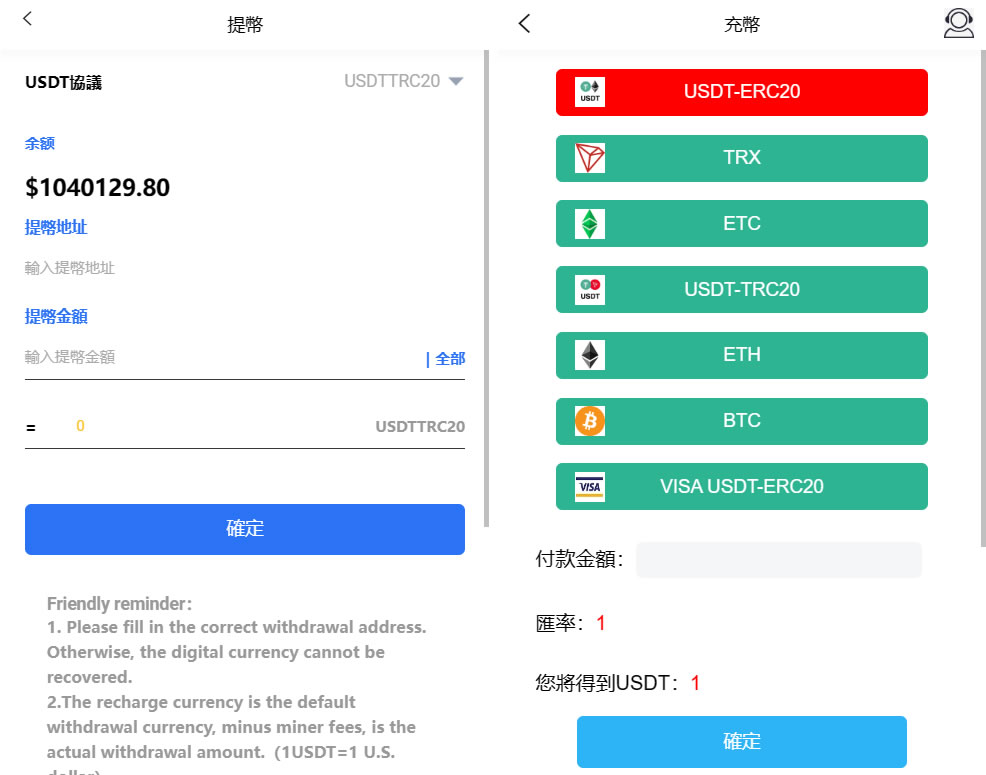This screenshot has height=775, width=986.
Task: Select the ETH diamond icon
Action: (x=588, y=355)
